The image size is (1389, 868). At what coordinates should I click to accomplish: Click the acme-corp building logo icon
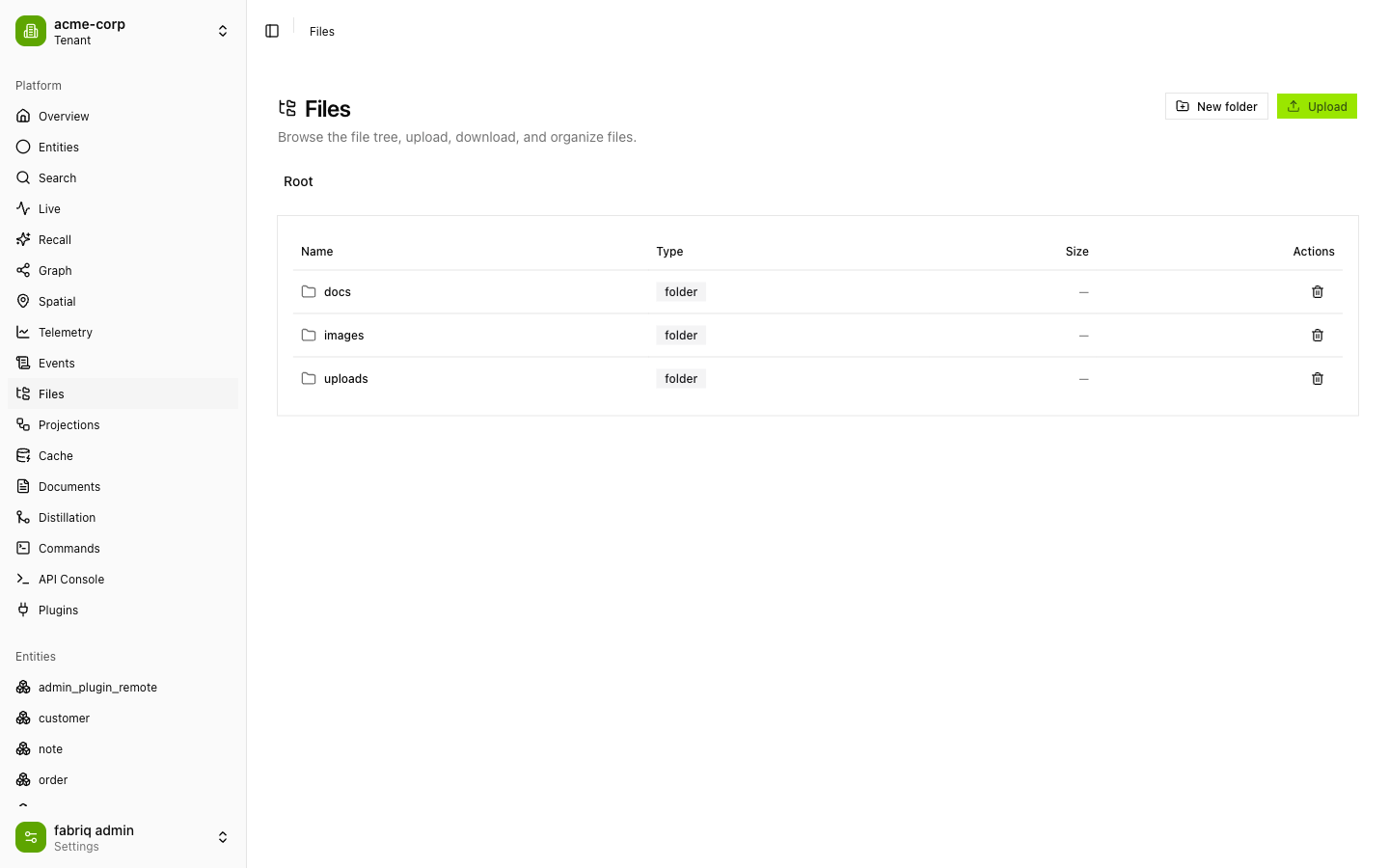(x=31, y=31)
